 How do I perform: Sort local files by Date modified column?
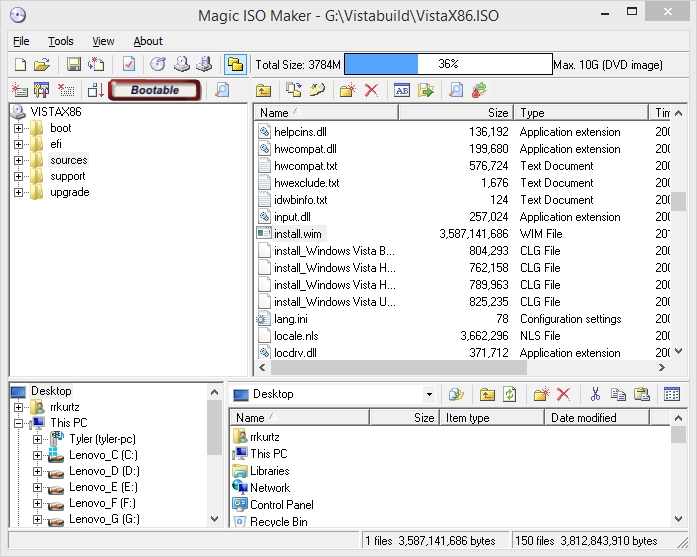coord(596,418)
